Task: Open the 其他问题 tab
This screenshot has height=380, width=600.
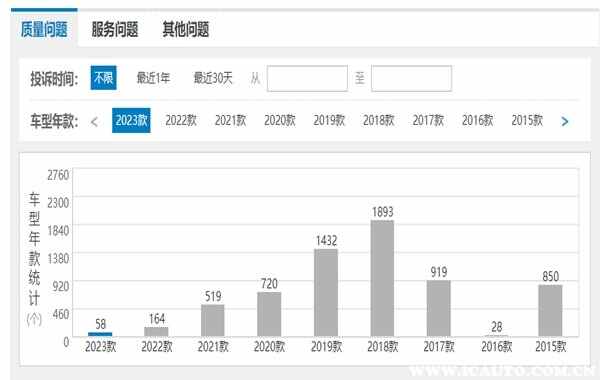Action: click(x=186, y=29)
